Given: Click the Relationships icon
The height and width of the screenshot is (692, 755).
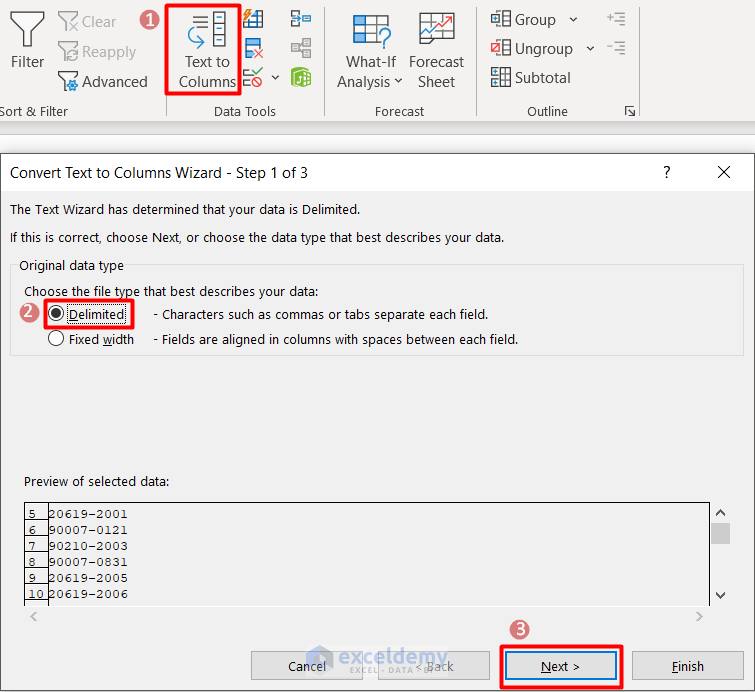Looking at the screenshot, I should pos(301,48).
